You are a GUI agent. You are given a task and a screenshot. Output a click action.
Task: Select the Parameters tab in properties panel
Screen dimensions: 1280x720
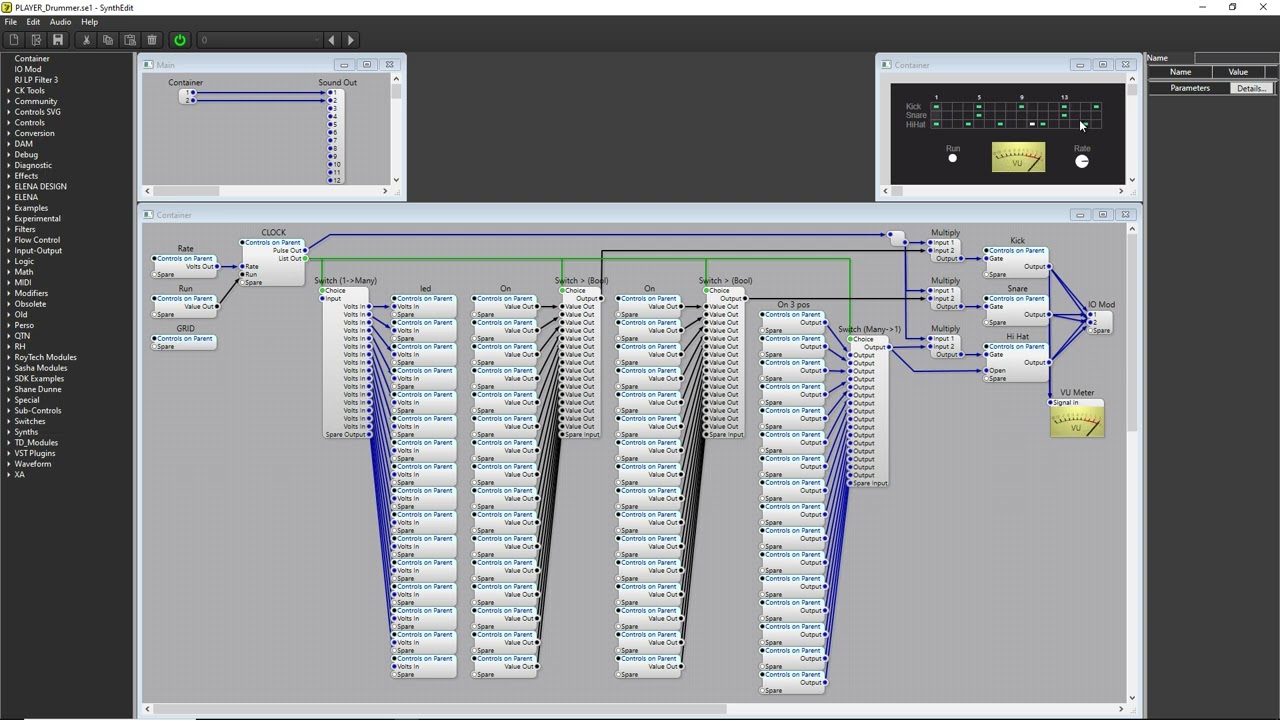(x=1190, y=88)
